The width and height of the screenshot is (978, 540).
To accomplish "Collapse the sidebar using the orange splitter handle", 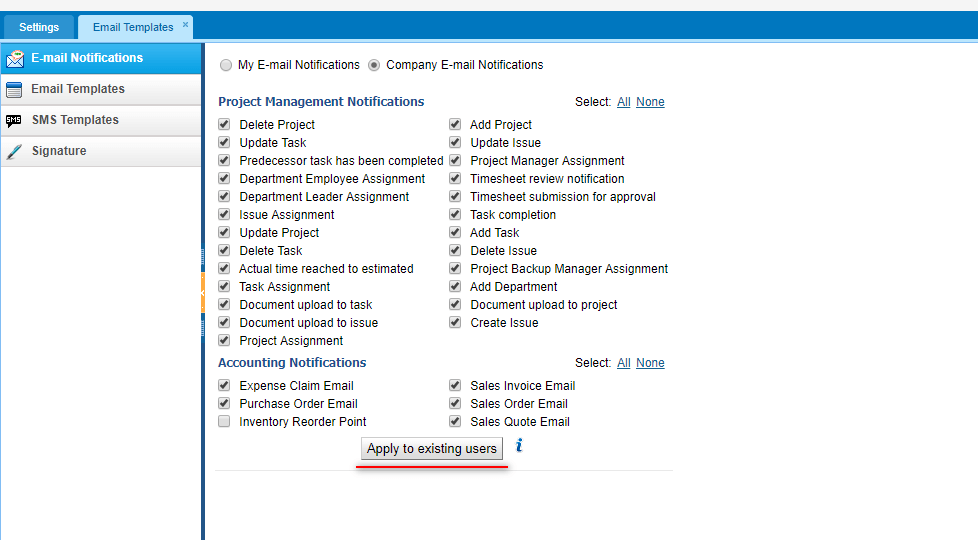I will [x=203, y=292].
